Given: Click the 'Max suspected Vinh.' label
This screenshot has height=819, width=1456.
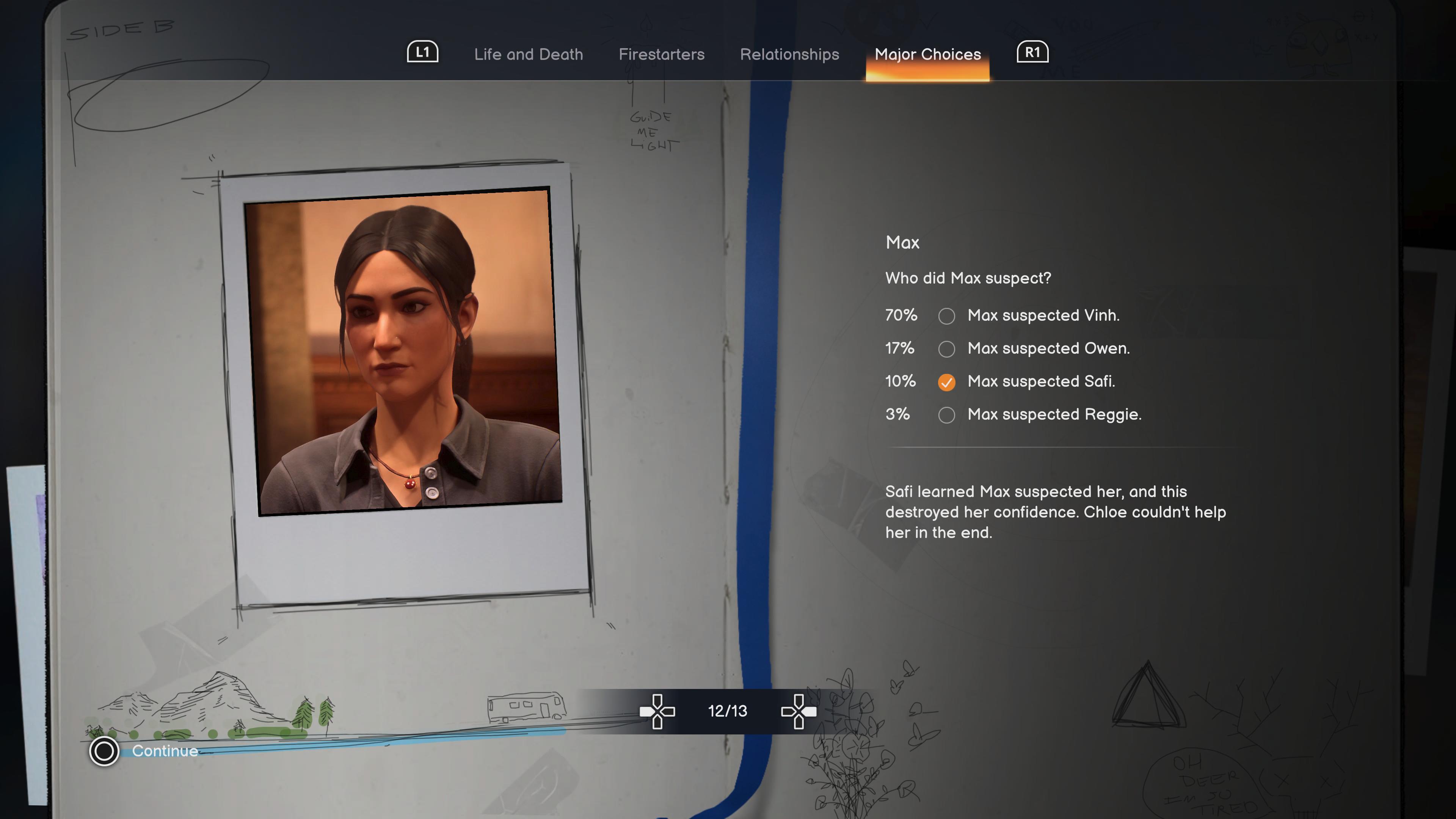Looking at the screenshot, I should pos(1043,315).
